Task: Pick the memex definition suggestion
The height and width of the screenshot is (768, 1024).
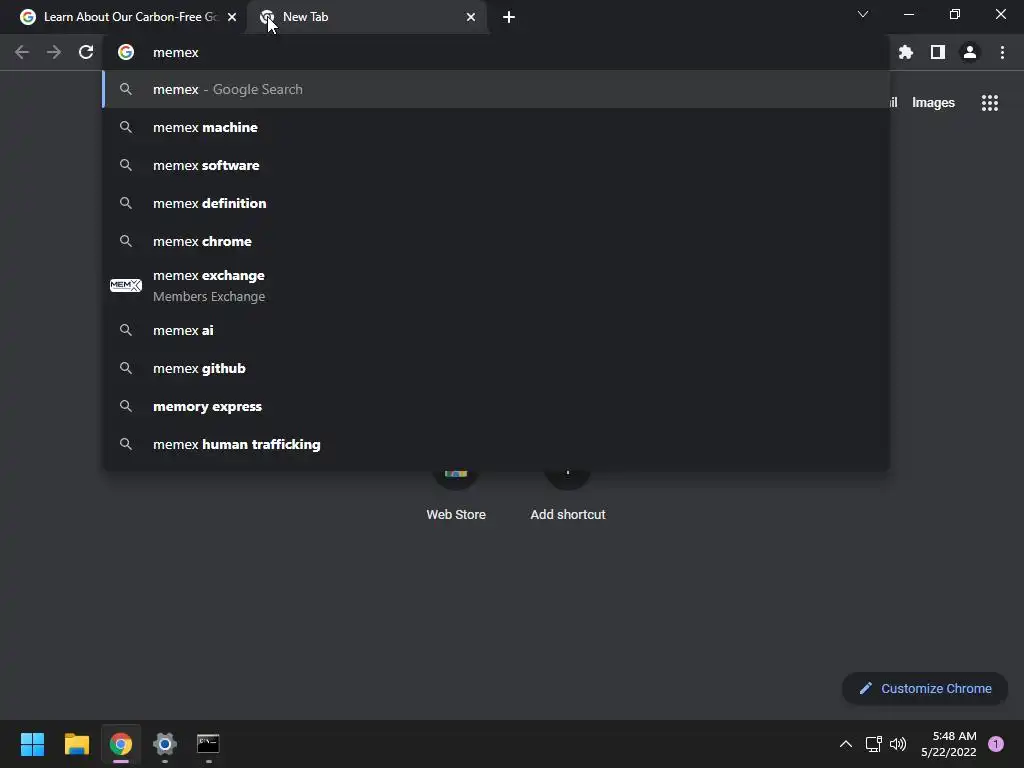Action: pyautogui.click(x=496, y=203)
